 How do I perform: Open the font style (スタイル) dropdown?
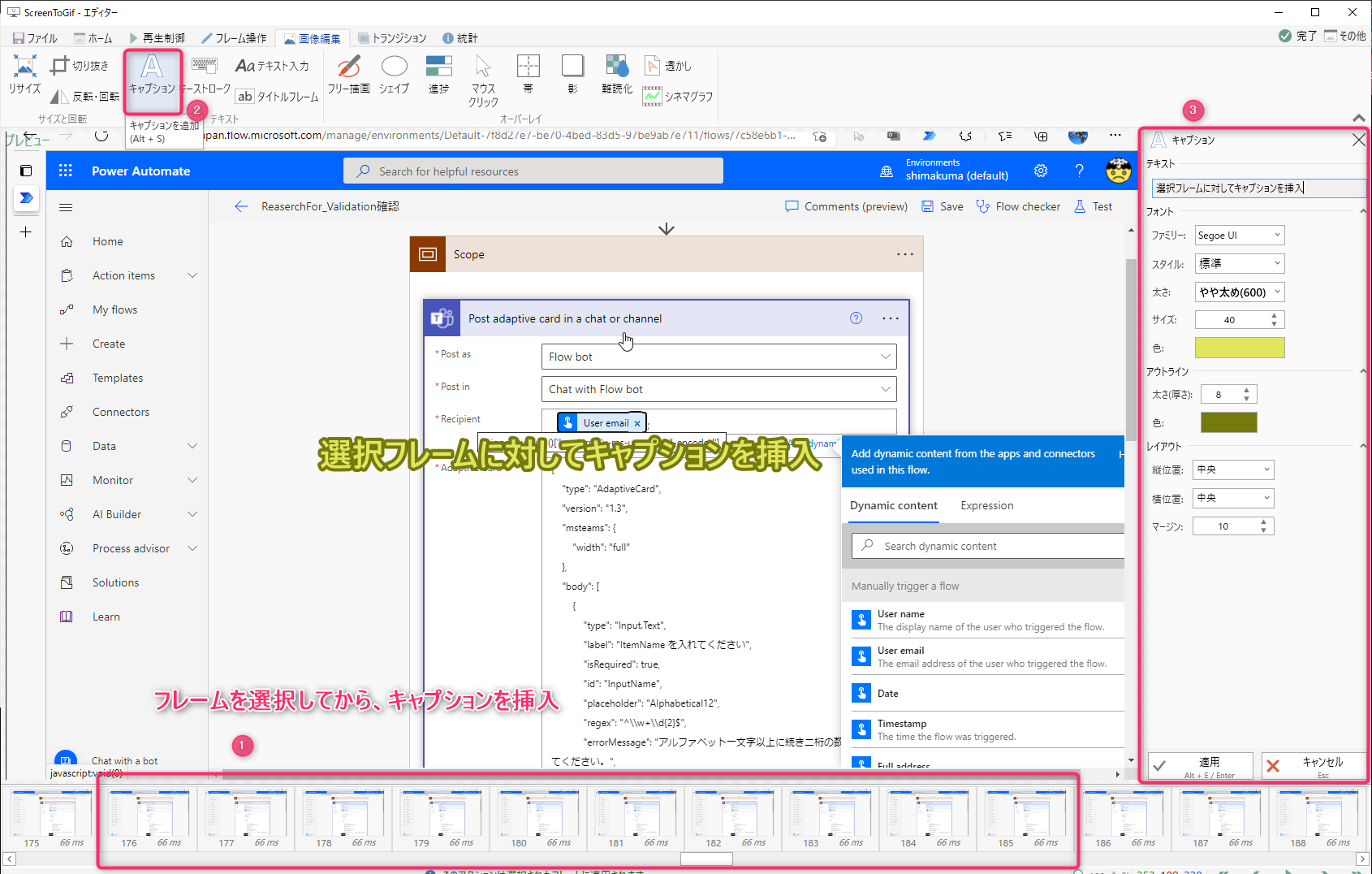pyautogui.click(x=1240, y=263)
